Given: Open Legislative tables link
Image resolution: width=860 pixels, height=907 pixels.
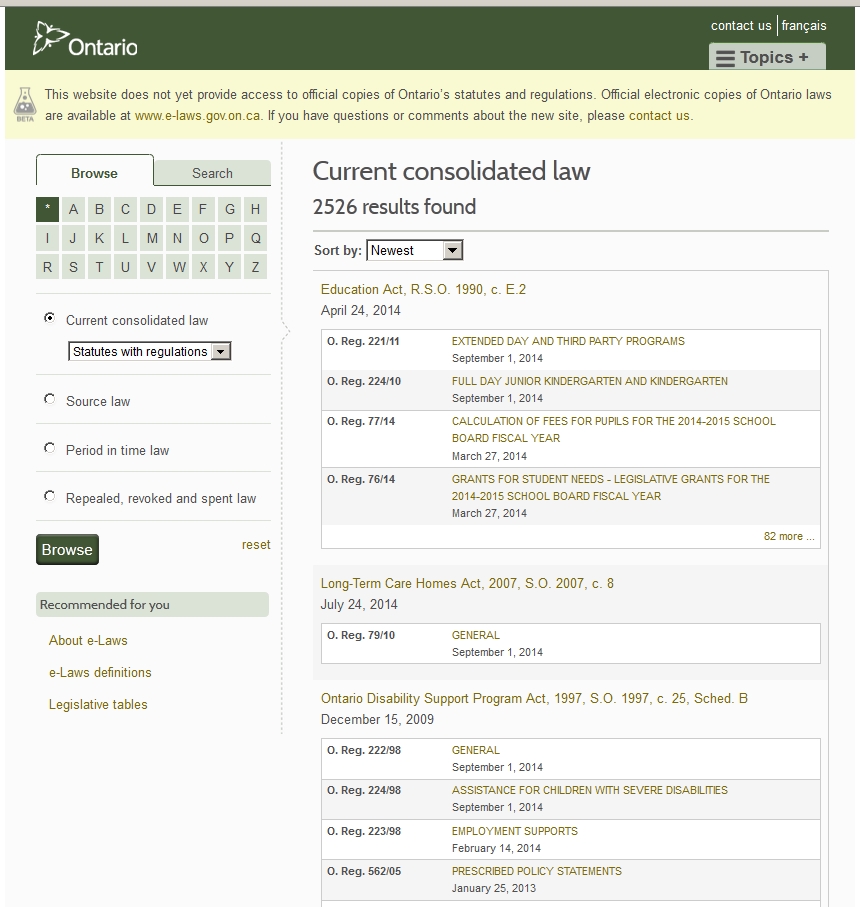Looking at the screenshot, I should click(98, 705).
